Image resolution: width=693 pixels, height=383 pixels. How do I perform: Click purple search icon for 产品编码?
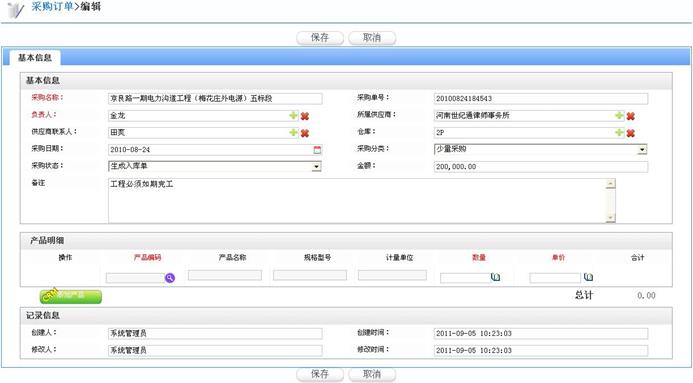point(170,278)
